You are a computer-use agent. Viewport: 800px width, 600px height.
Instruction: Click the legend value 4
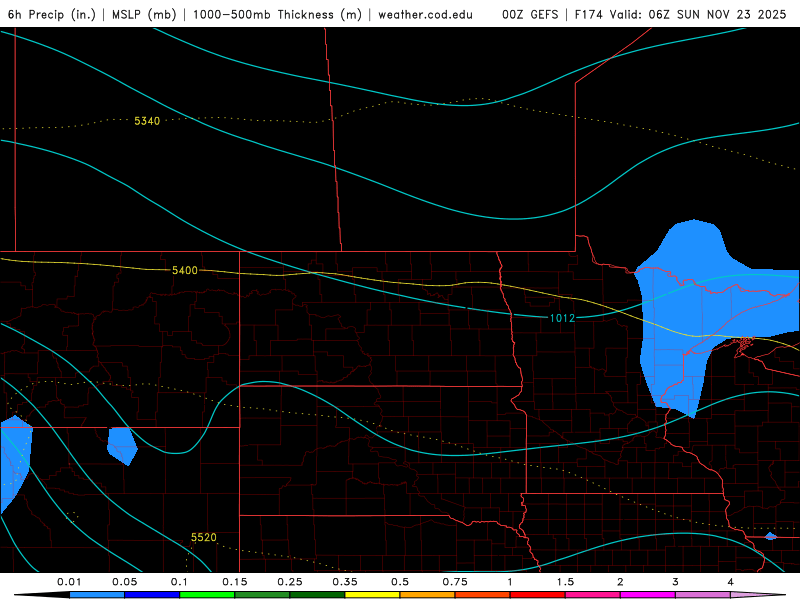(731, 582)
